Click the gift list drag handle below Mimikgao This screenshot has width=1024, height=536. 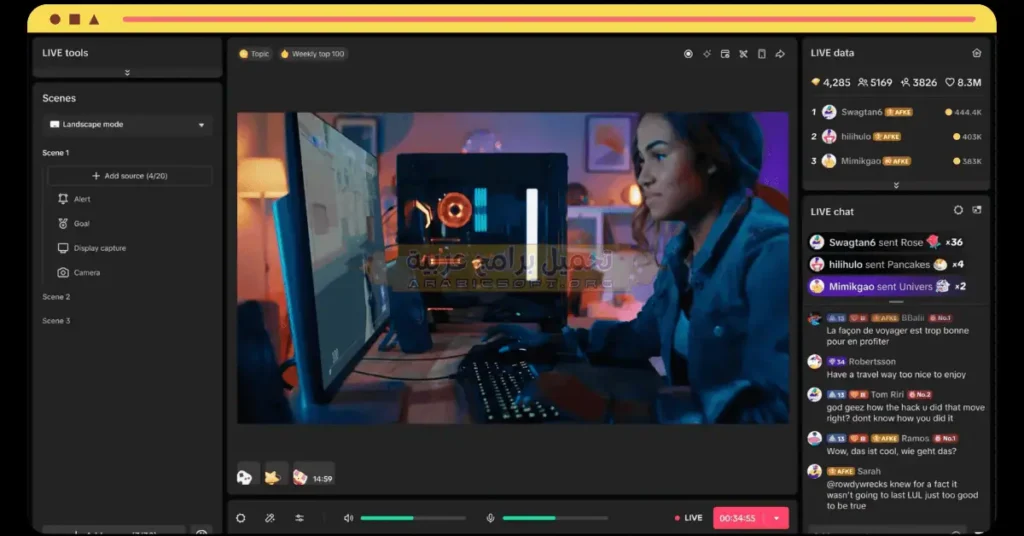click(896, 302)
